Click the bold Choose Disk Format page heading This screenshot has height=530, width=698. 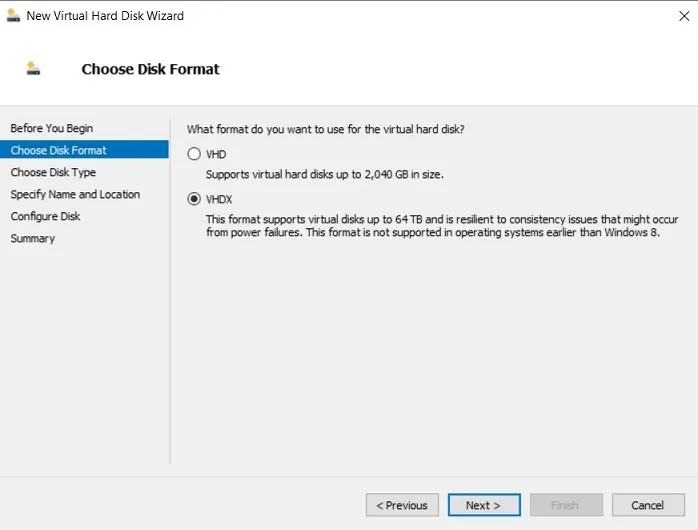coord(150,69)
